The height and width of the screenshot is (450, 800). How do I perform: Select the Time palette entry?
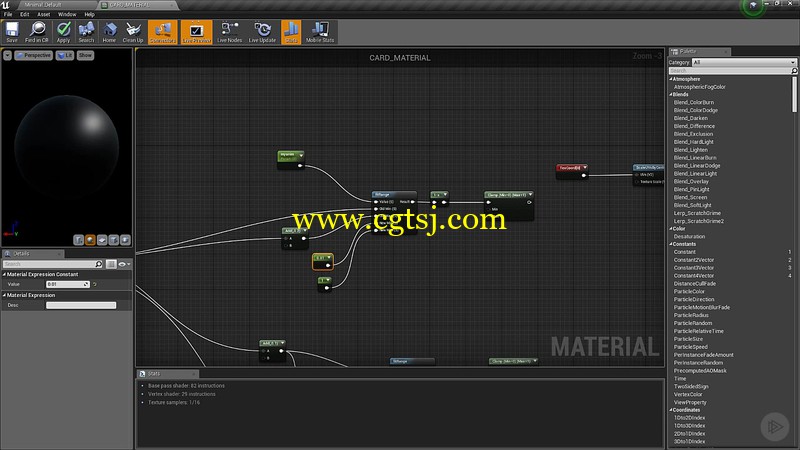(x=680, y=379)
